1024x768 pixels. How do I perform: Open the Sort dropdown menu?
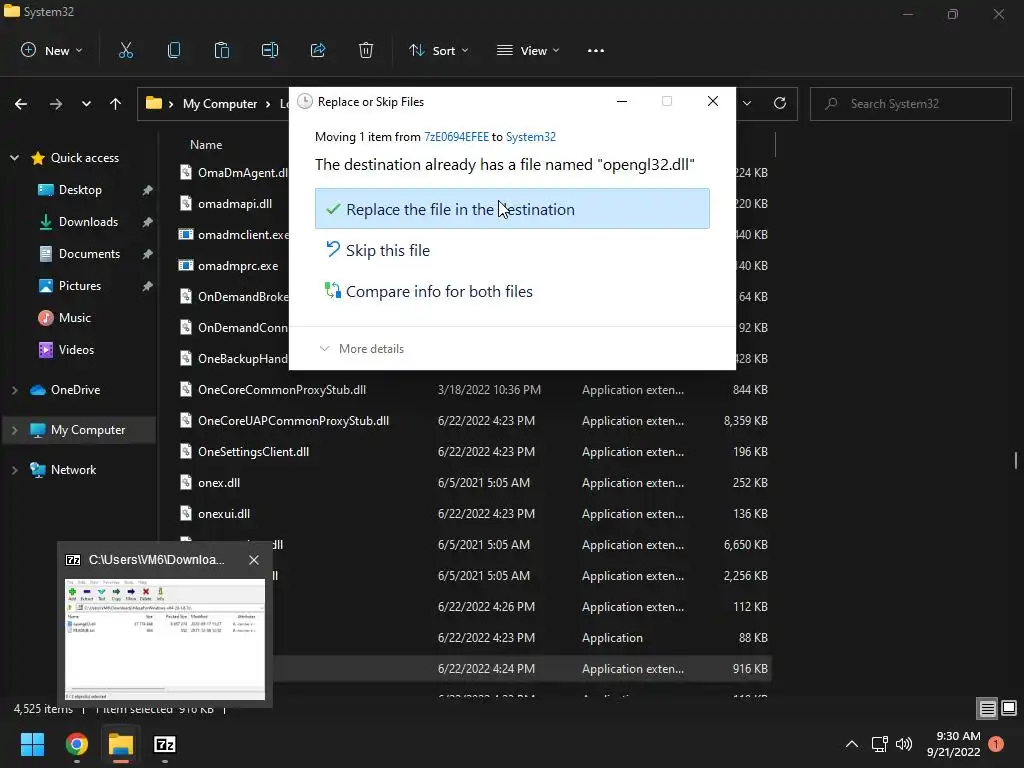point(439,50)
